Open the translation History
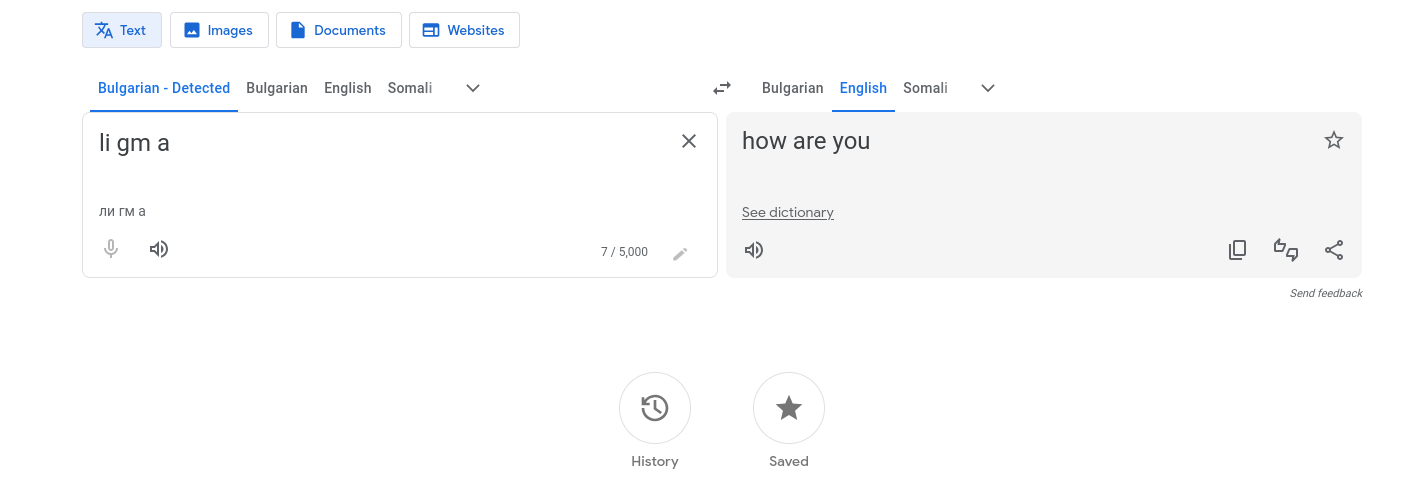 655,408
